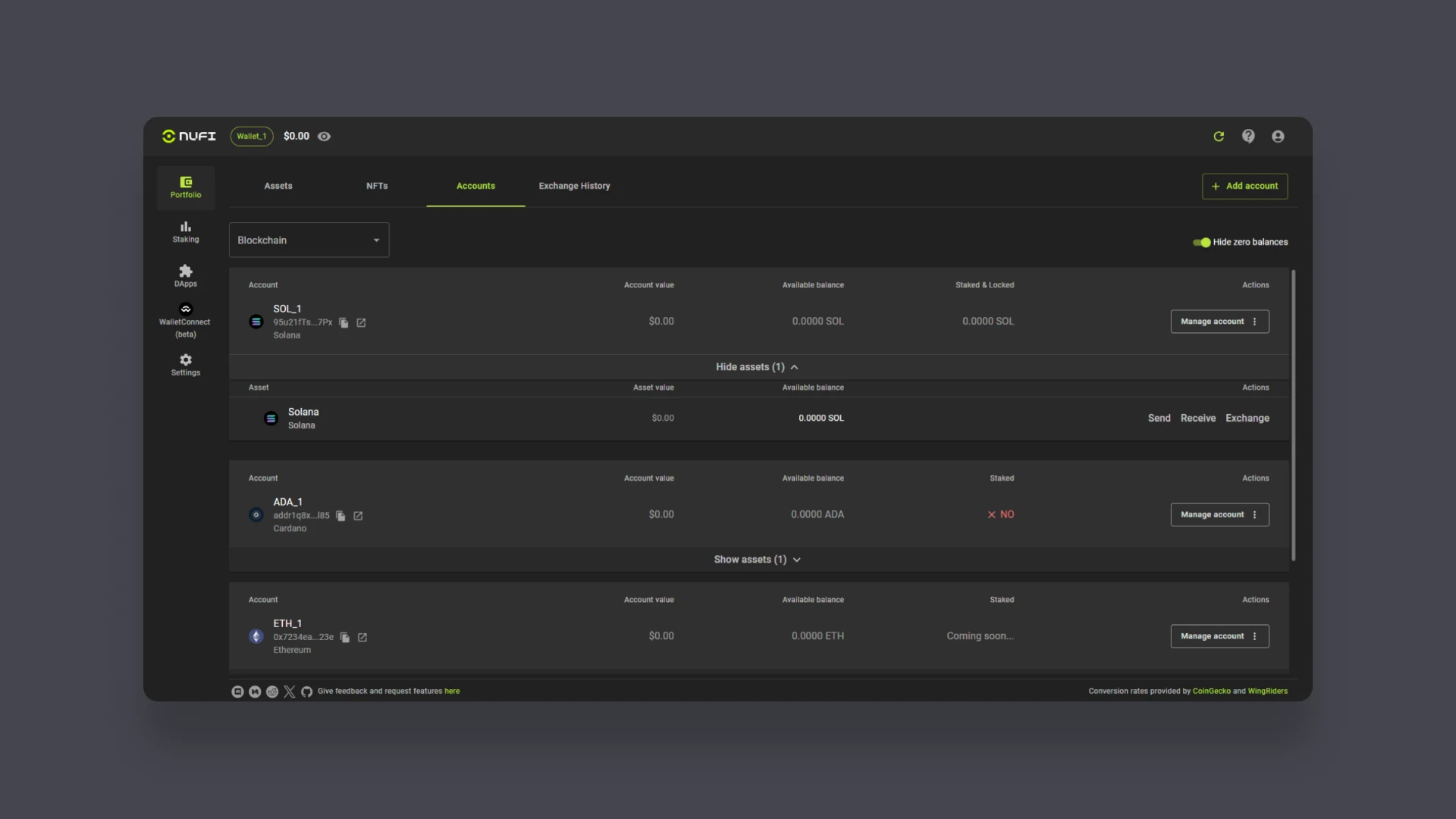Open help via the question mark icon
Image resolution: width=1456 pixels, height=819 pixels.
coord(1248,136)
